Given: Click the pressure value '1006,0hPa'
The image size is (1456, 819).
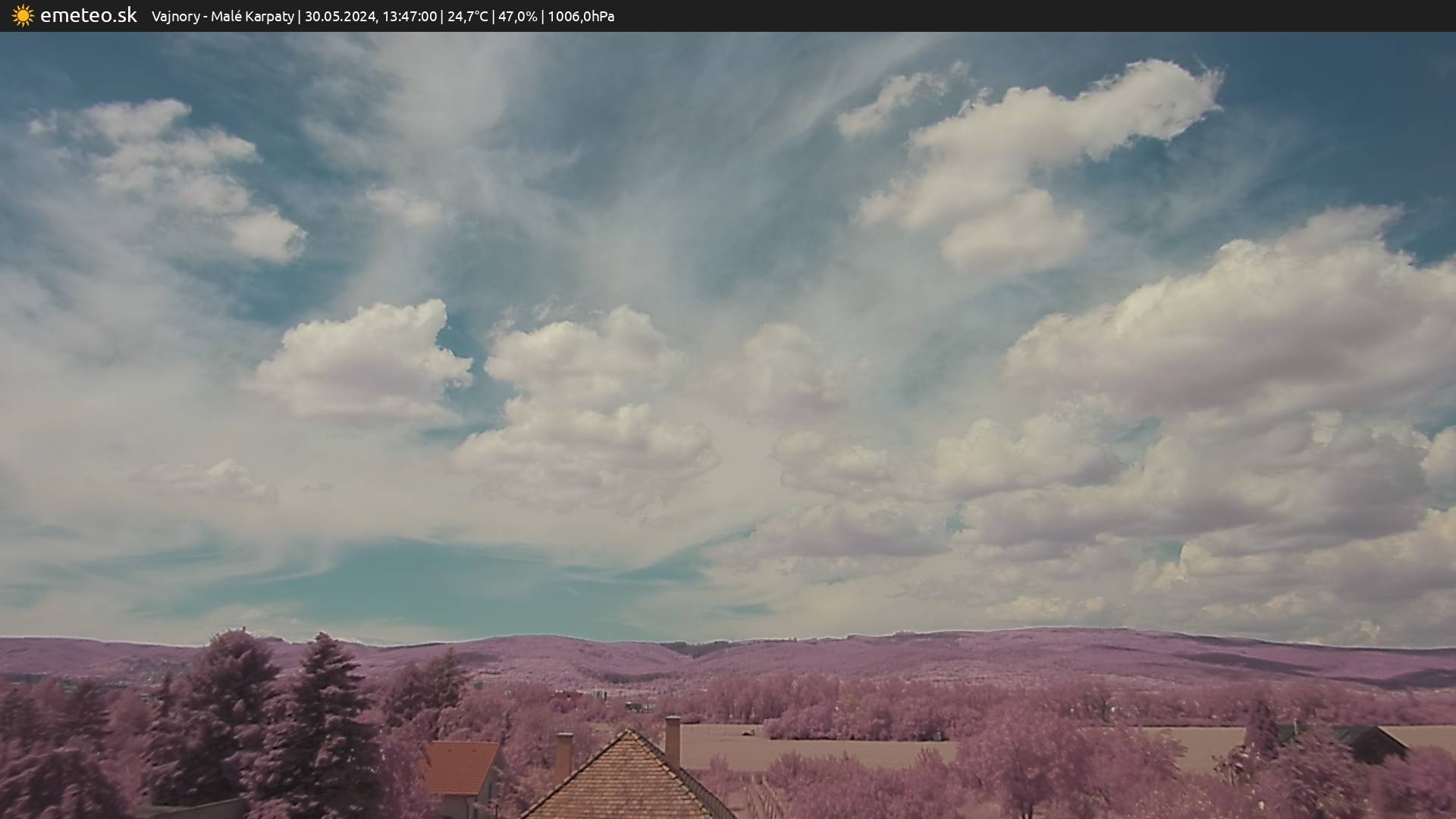Looking at the screenshot, I should click(581, 17).
